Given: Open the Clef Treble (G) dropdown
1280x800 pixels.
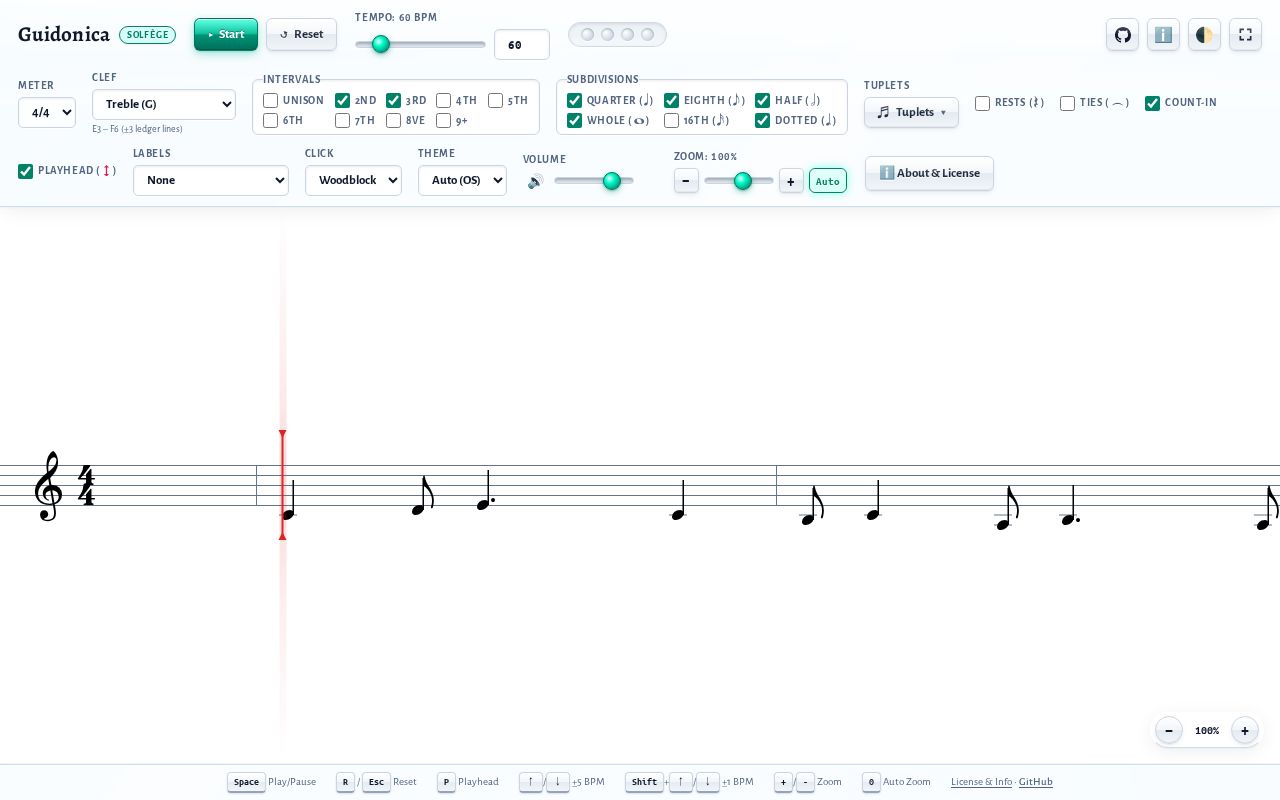Looking at the screenshot, I should [x=164, y=104].
